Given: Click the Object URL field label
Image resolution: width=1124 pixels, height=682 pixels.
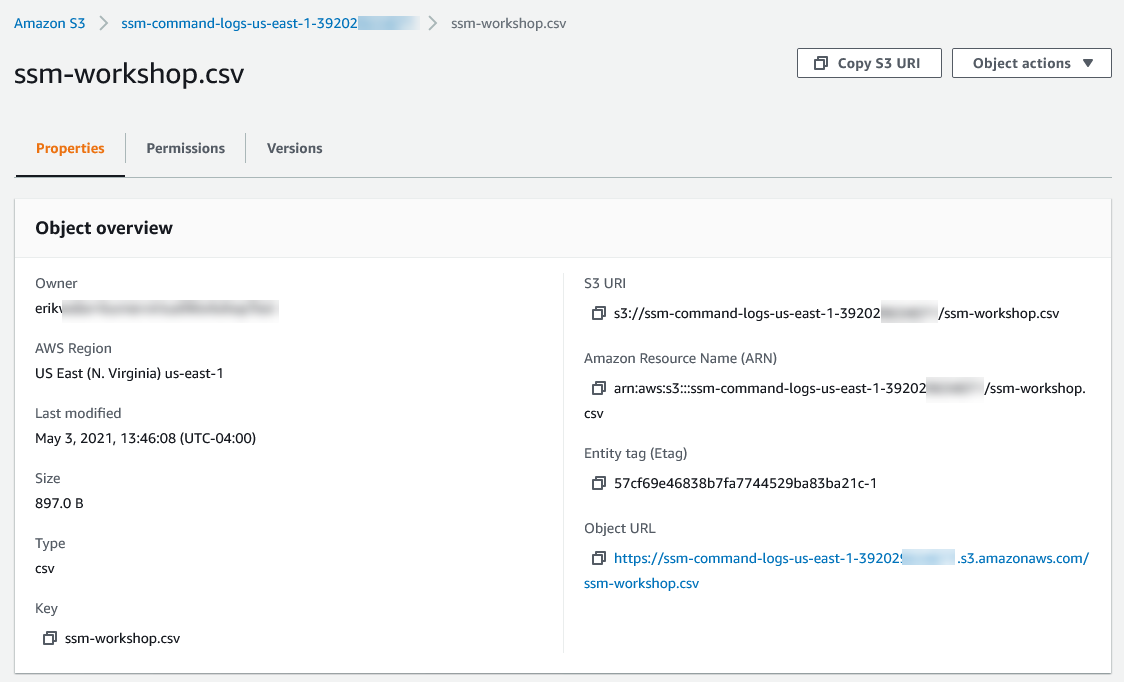Looking at the screenshot, I should pyautogui.click(x=620, y=529).
